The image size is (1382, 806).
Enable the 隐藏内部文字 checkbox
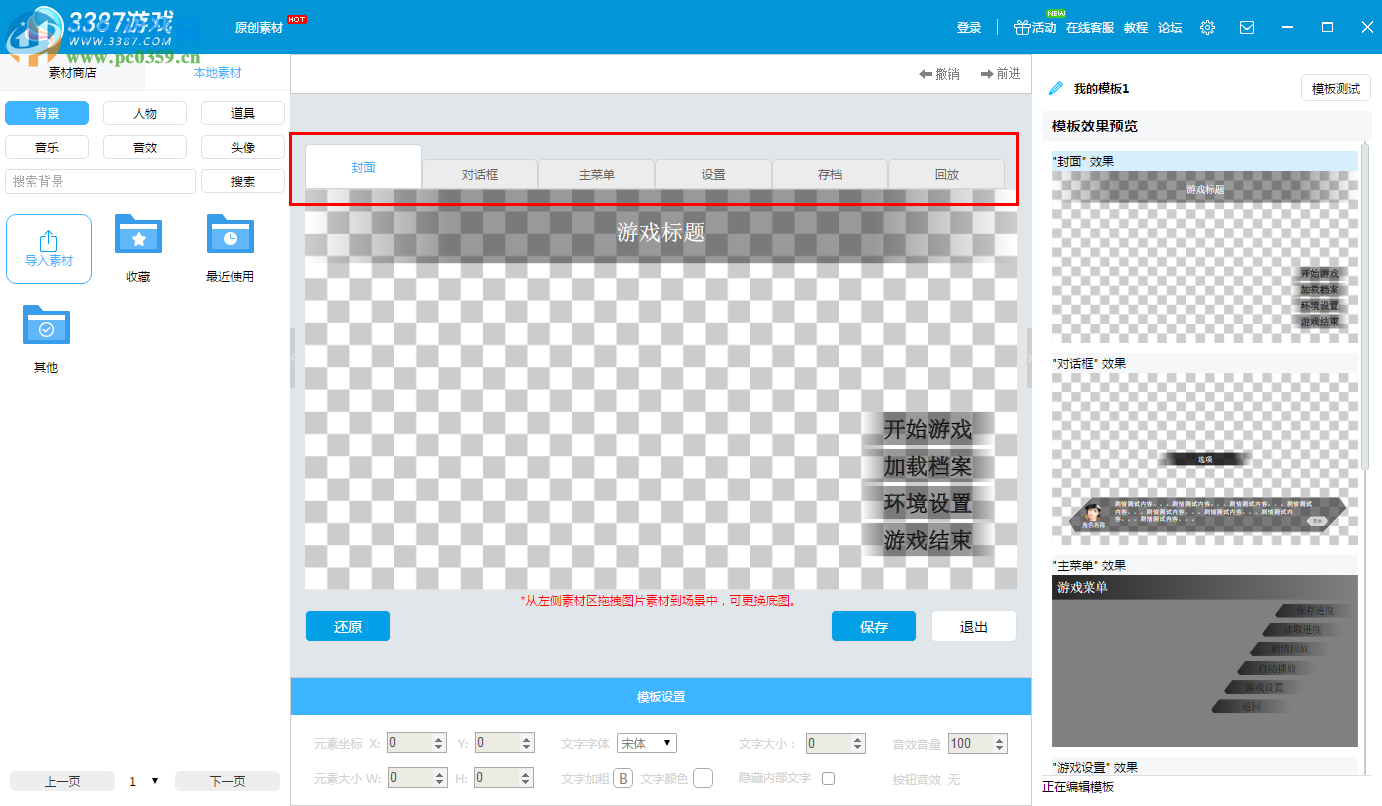pos(828,778)
